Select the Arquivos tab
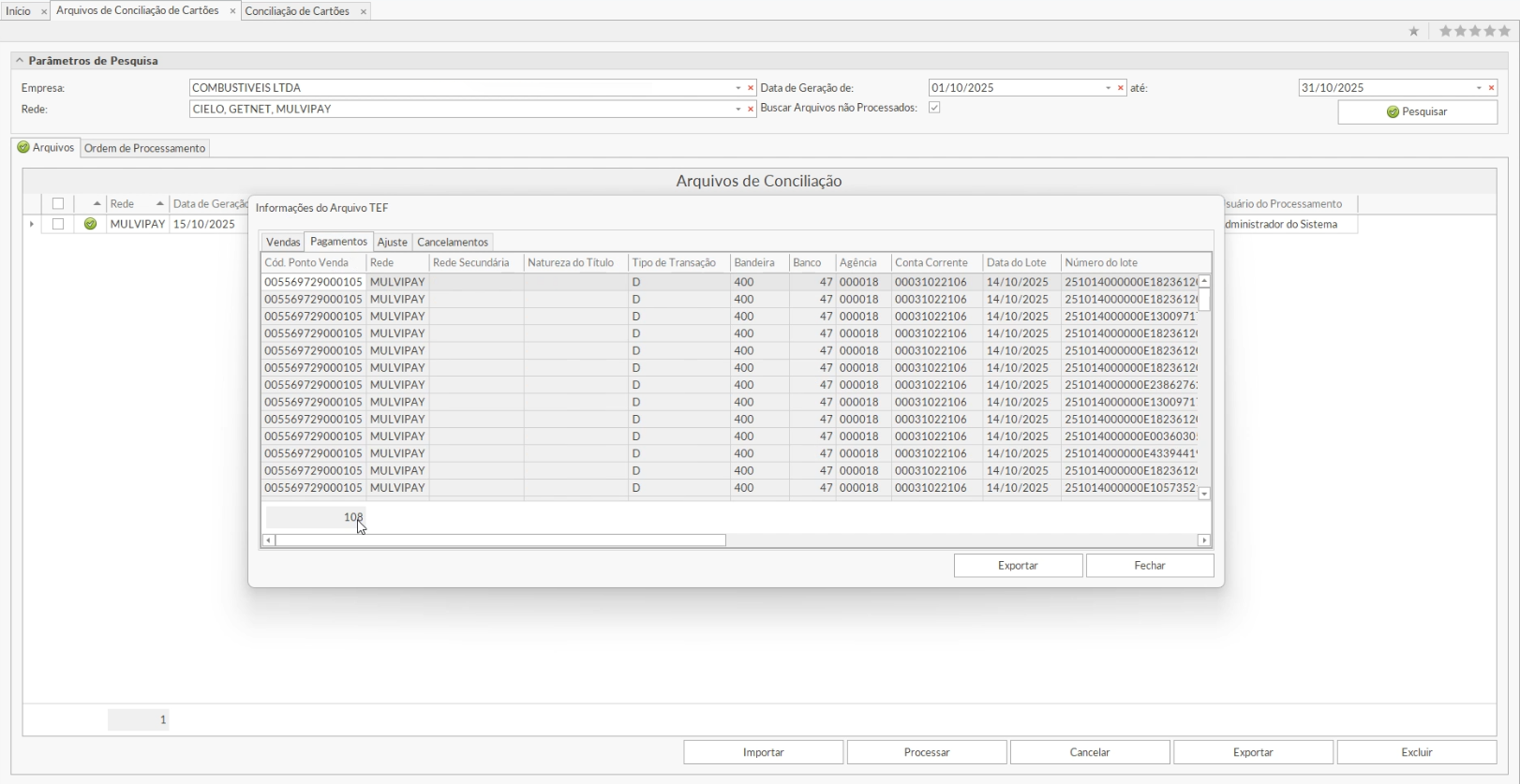Viewport: 1520px width, 784px height. (x=46, y=147)
